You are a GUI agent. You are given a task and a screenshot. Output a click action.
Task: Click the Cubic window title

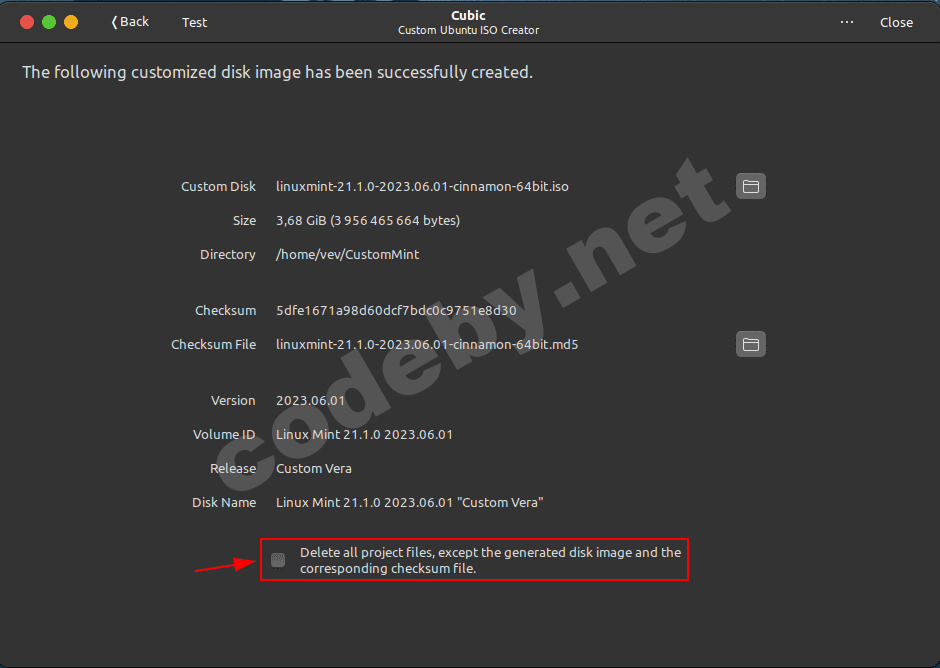pos(468,16)
